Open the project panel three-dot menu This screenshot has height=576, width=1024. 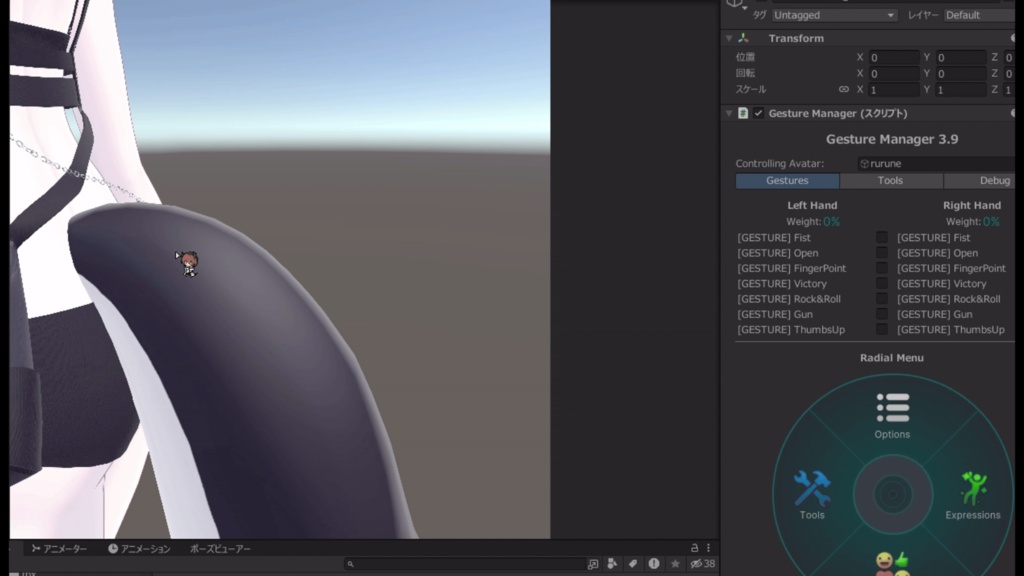coord(709,548)
